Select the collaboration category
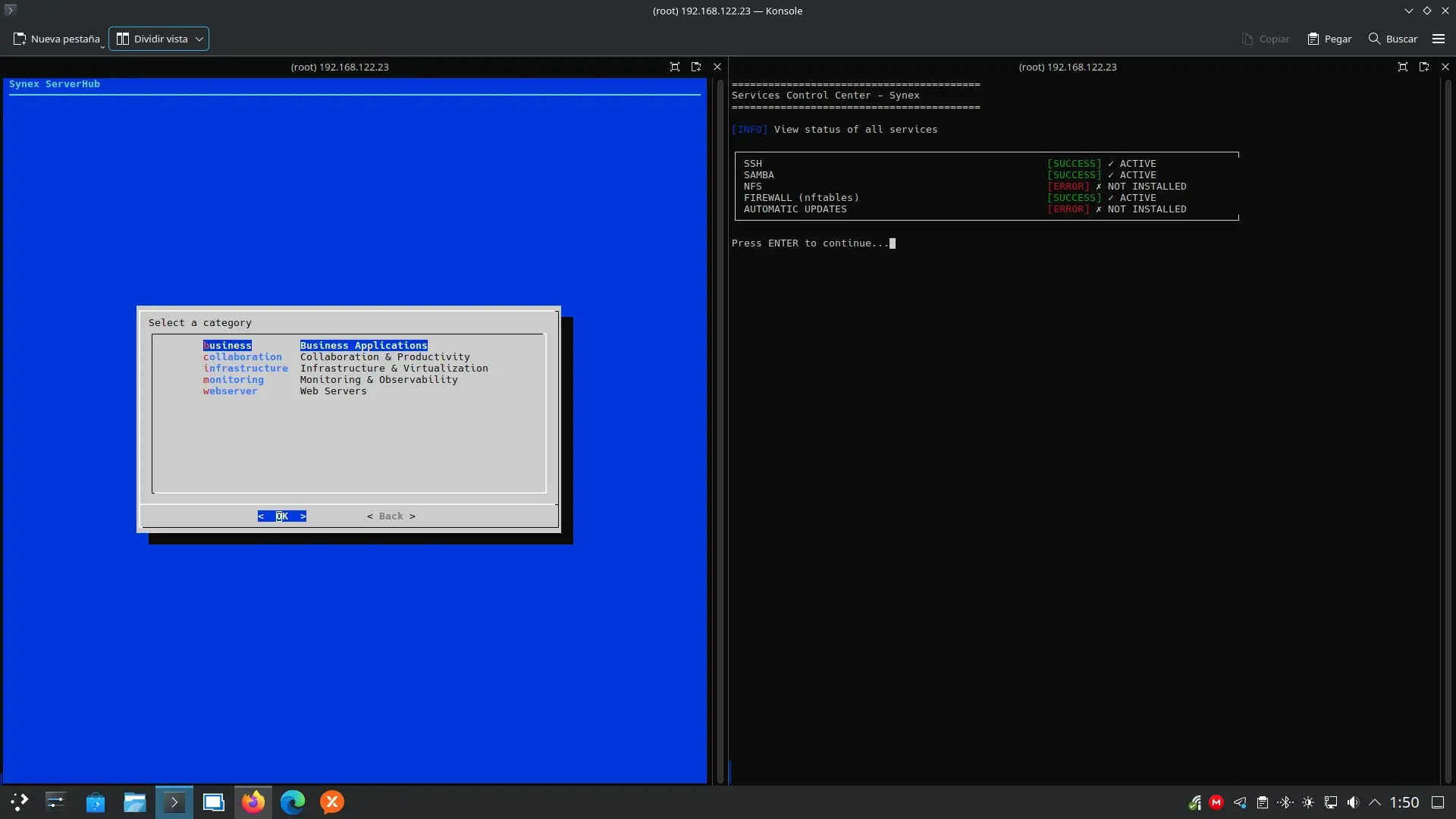 [x=243, y=357]
